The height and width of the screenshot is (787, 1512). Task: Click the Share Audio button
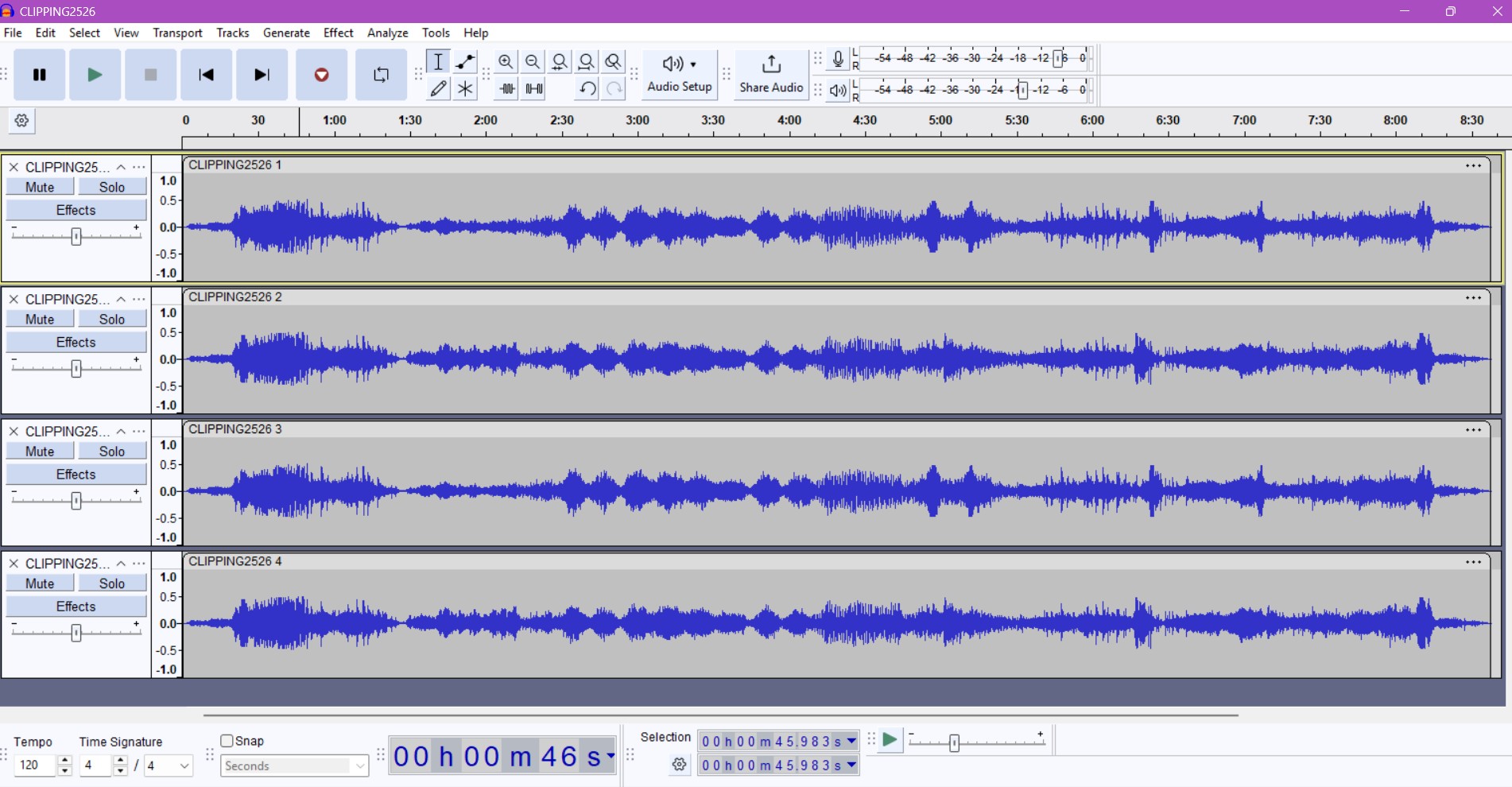pyautogui.click(x=771, y=75)
